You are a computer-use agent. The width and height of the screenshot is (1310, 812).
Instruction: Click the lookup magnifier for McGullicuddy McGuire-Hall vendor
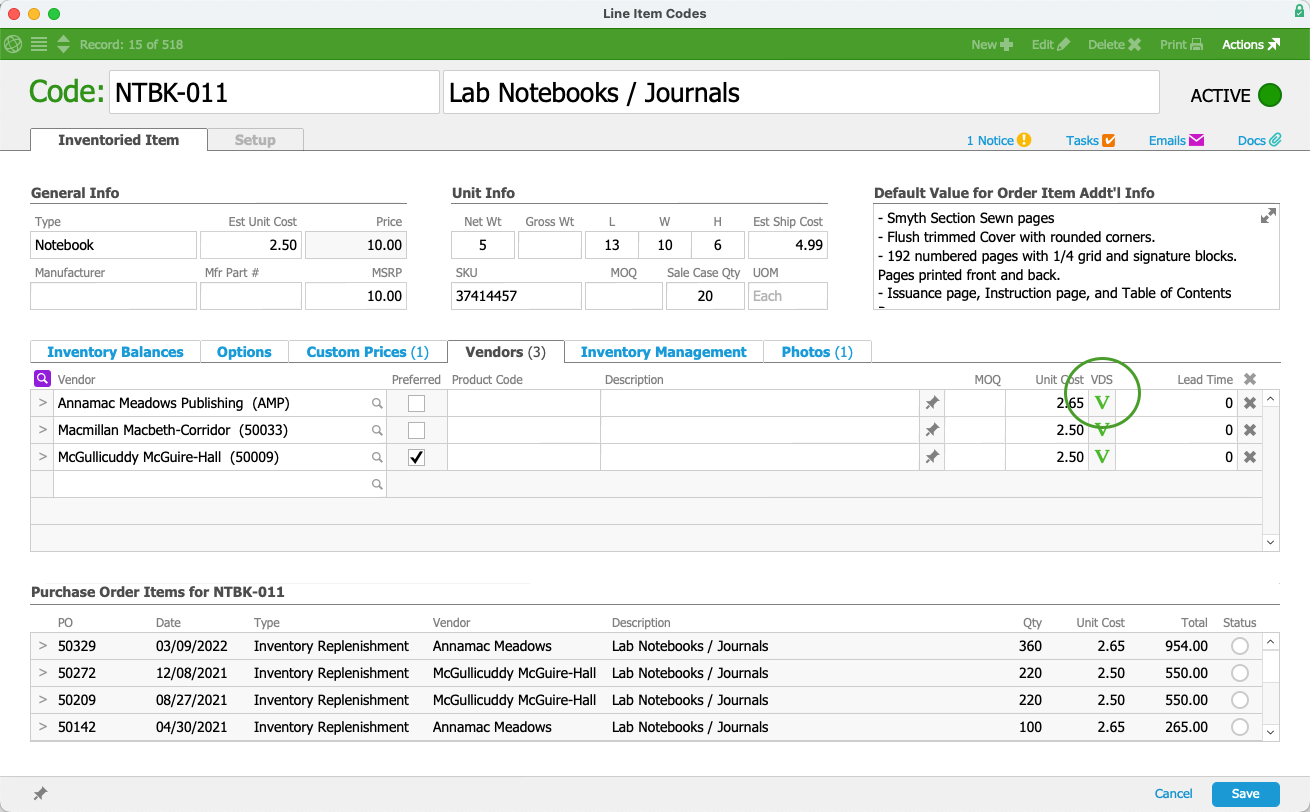coord(377,457)
